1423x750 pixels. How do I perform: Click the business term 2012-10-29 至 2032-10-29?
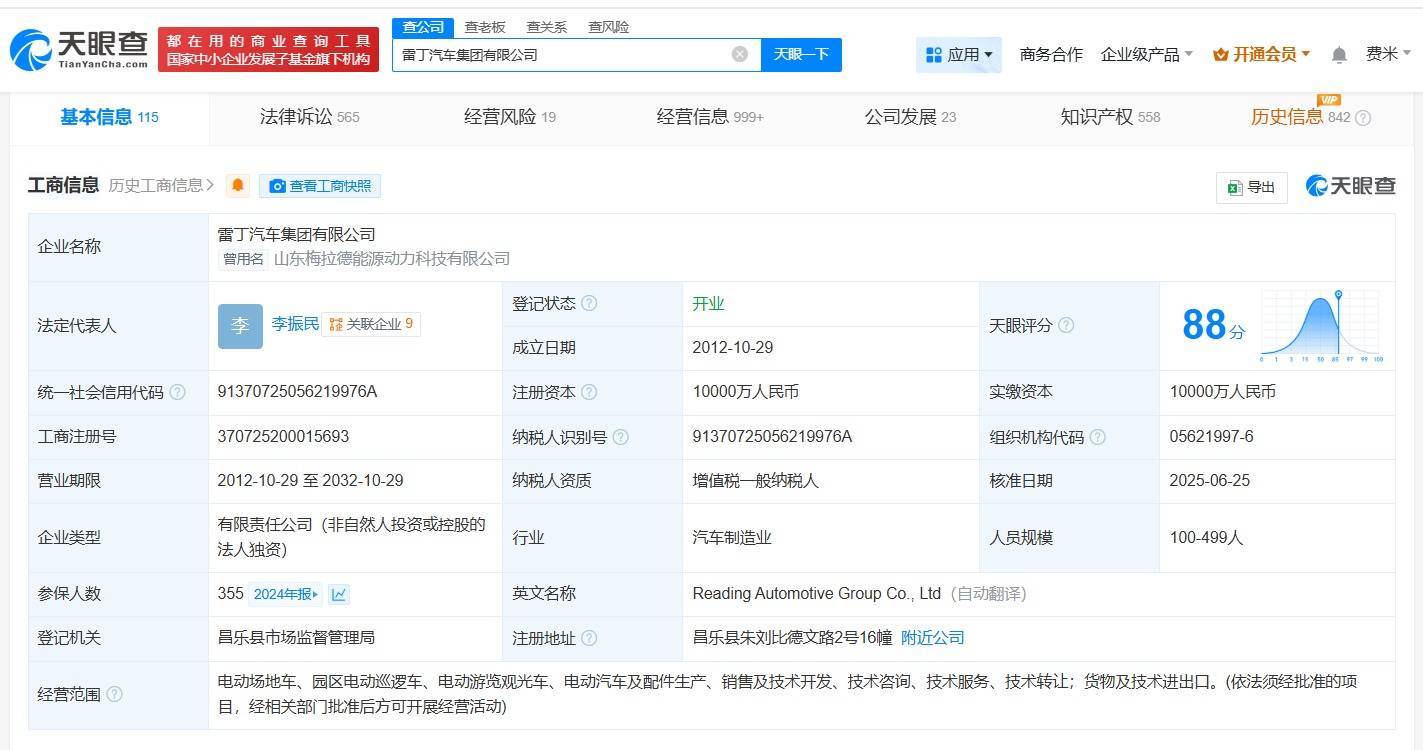tap(310, 481)
